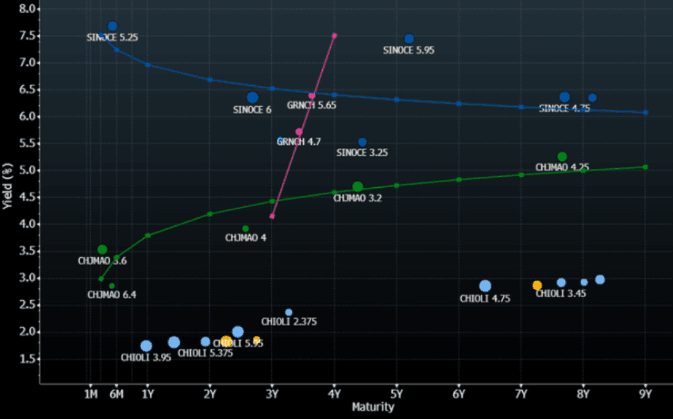Select the green curve node at 9Y
Screen dimensions: 673x419
pyautogui.click(x=646, y=167)
